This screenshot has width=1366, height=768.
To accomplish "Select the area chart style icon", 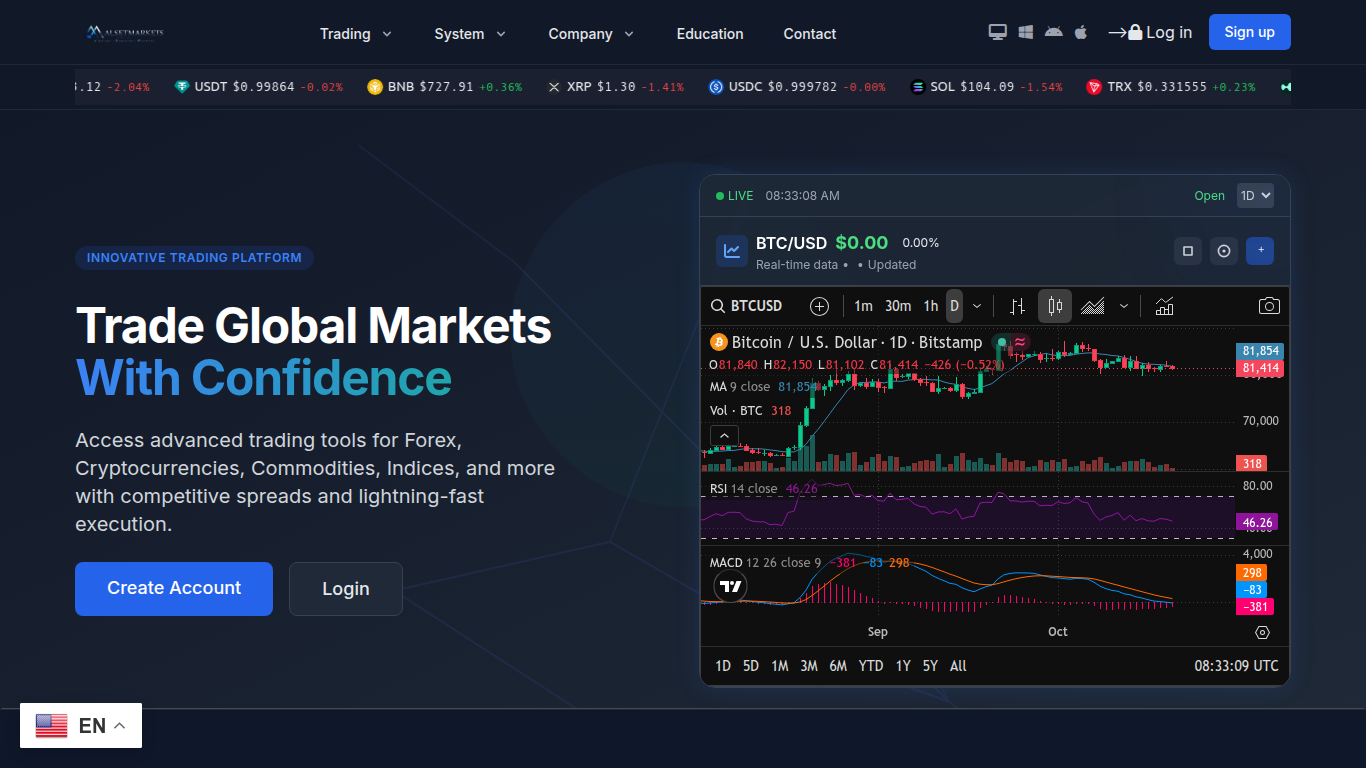I will click(x=1093, y=306).
